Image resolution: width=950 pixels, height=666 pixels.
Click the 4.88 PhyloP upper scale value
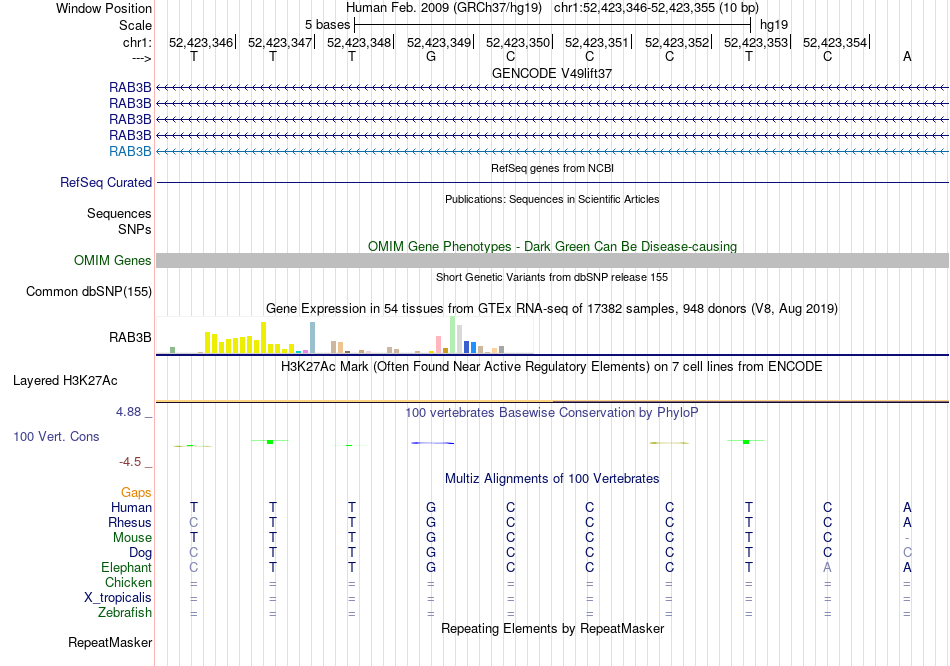point(128,412)
